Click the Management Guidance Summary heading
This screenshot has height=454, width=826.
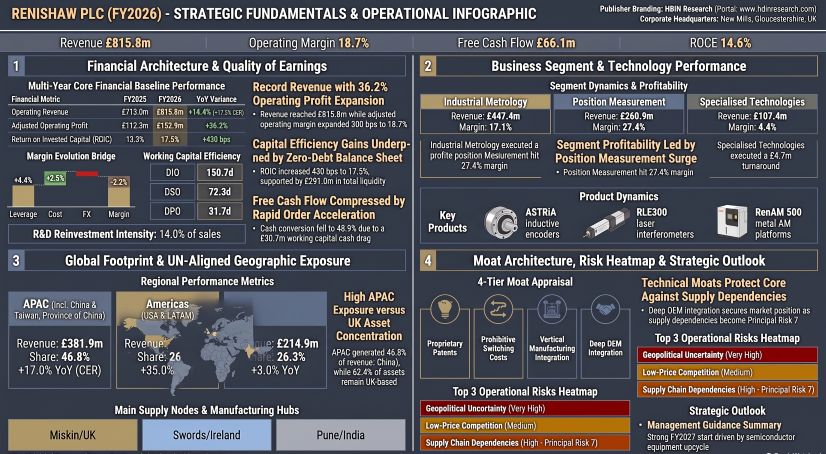click(x=714, y=425)
